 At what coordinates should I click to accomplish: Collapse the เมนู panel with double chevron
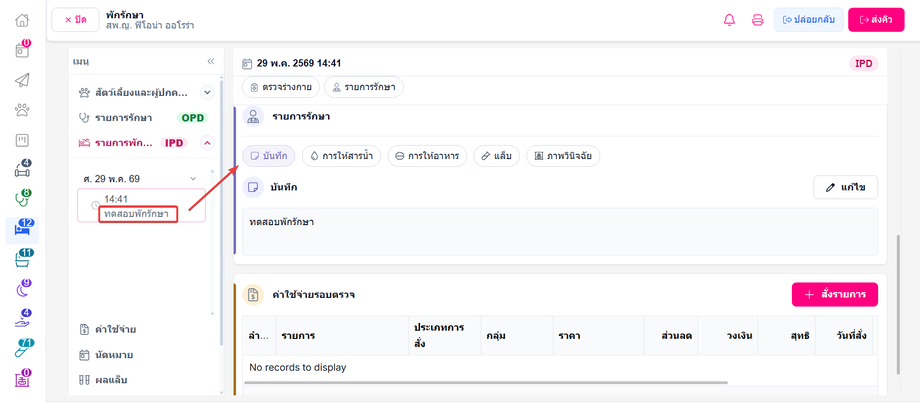[x=211, y=61]
